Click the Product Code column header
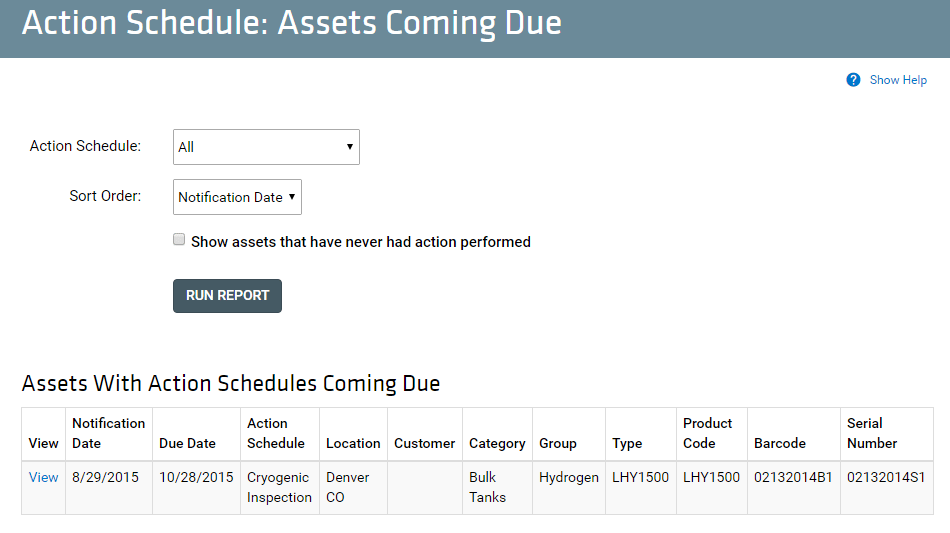Viewport: 950px width, 533px height. click(707, 433)
